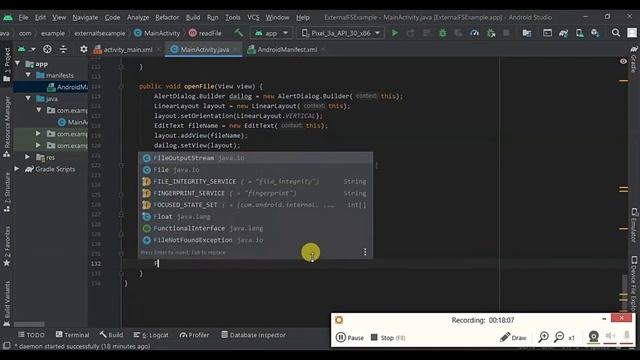Image resolution: width=640 pixels, height=360 pixels.
Task: Open Database Inspector tool window
Action: click(x=253, y=335)
